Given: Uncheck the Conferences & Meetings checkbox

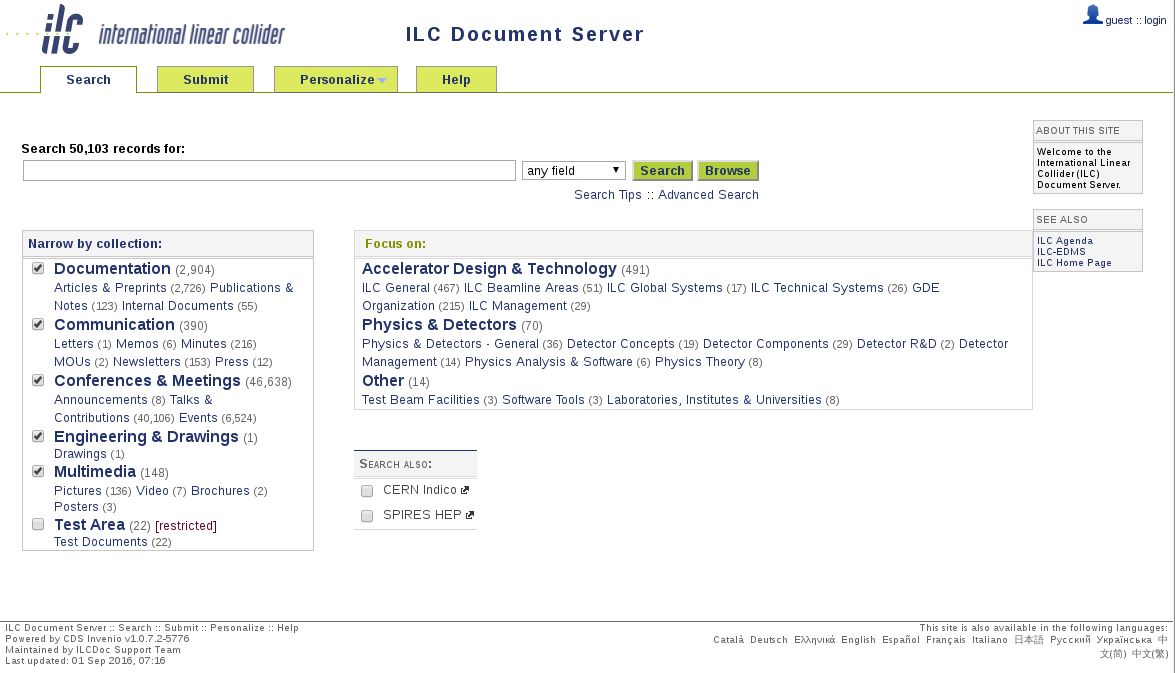Looking at the screenshot, I should click(x=38, y=381).
